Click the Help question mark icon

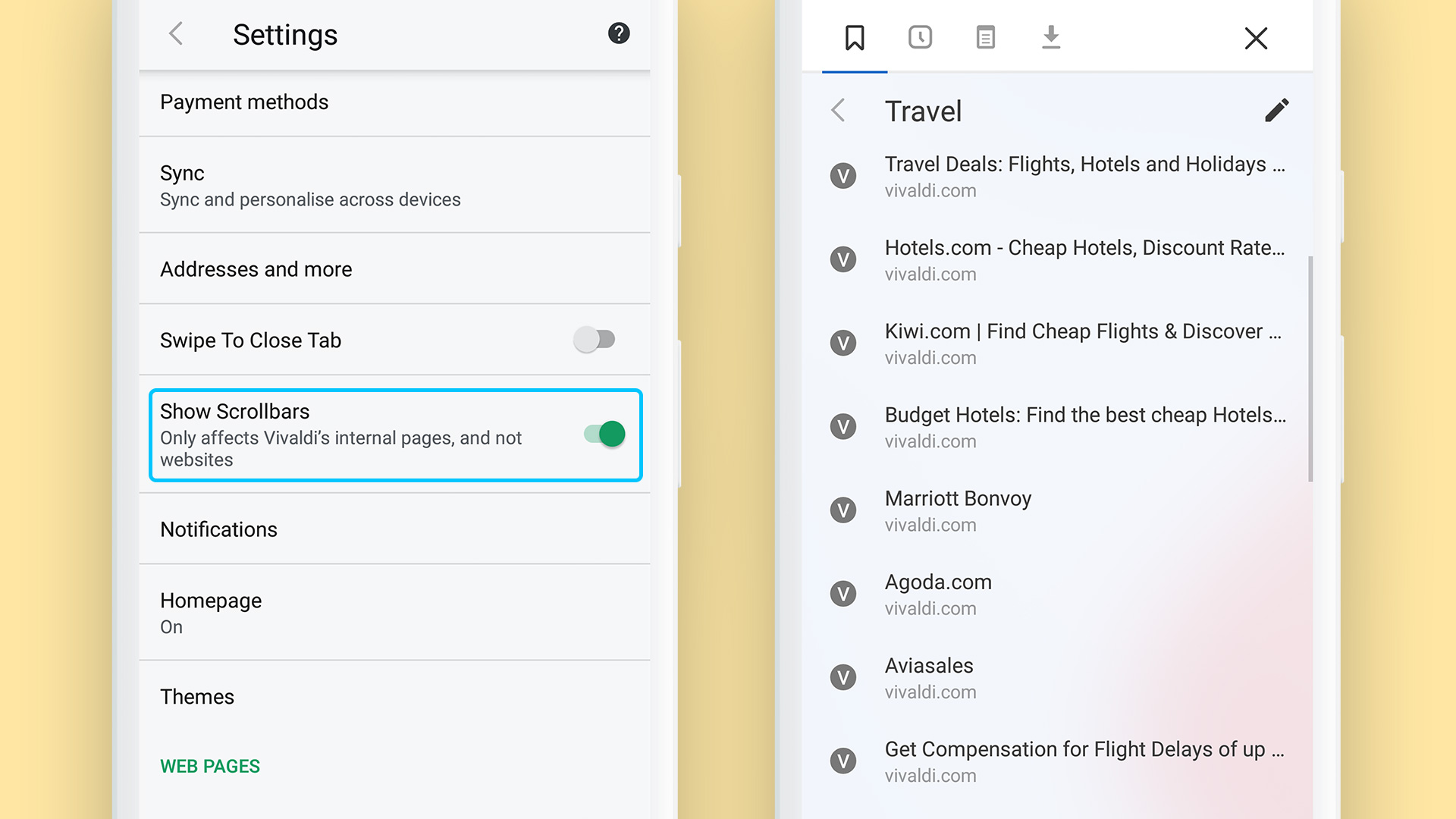617,33
